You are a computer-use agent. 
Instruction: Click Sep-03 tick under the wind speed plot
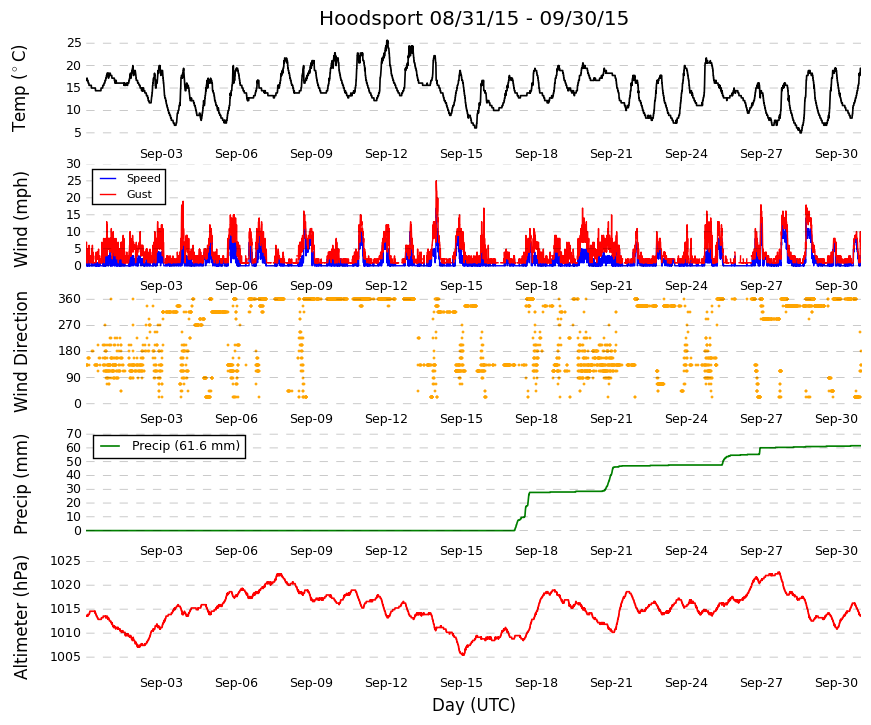click(161, 286)
